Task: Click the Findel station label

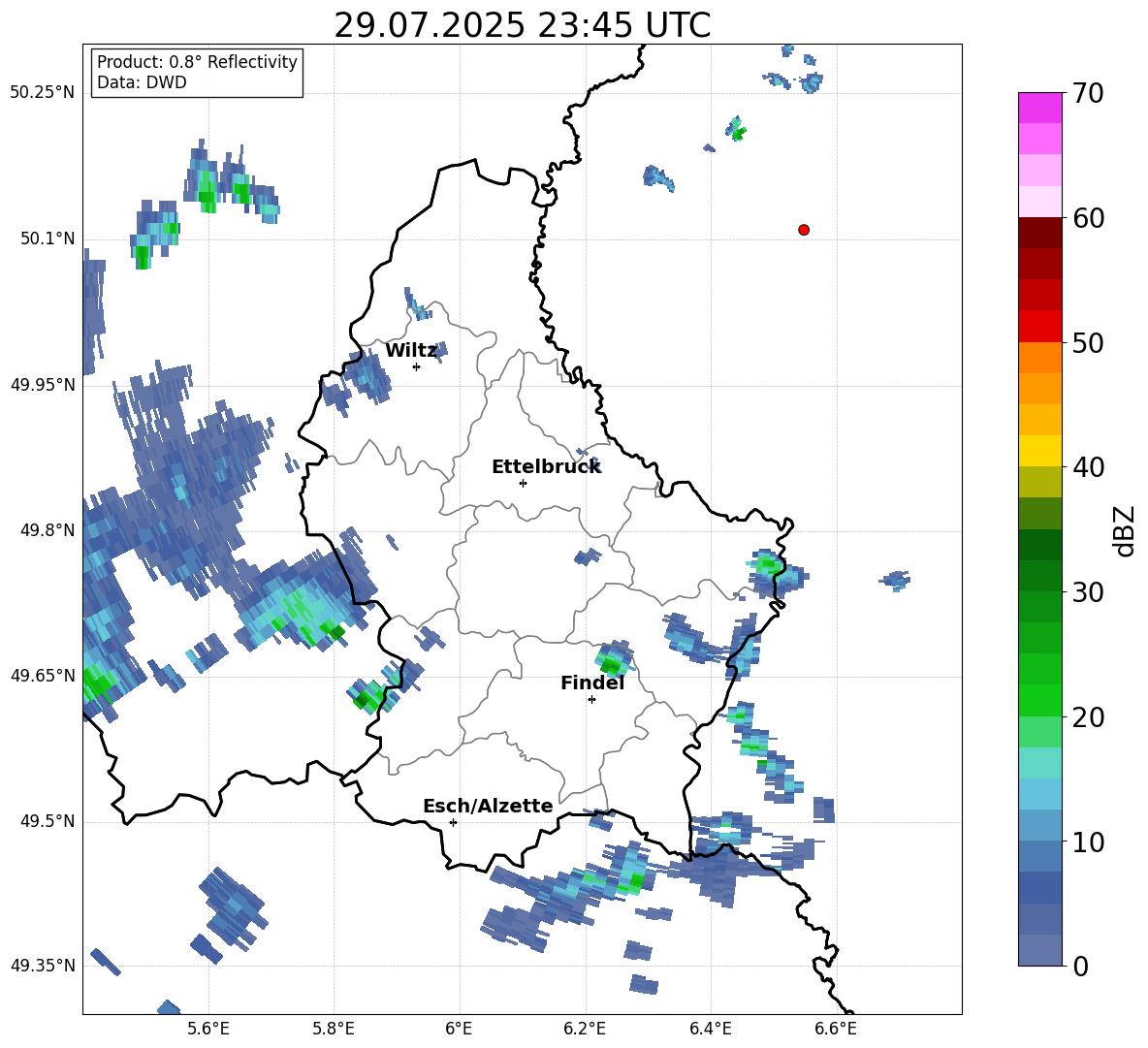Action: [592, 683]
